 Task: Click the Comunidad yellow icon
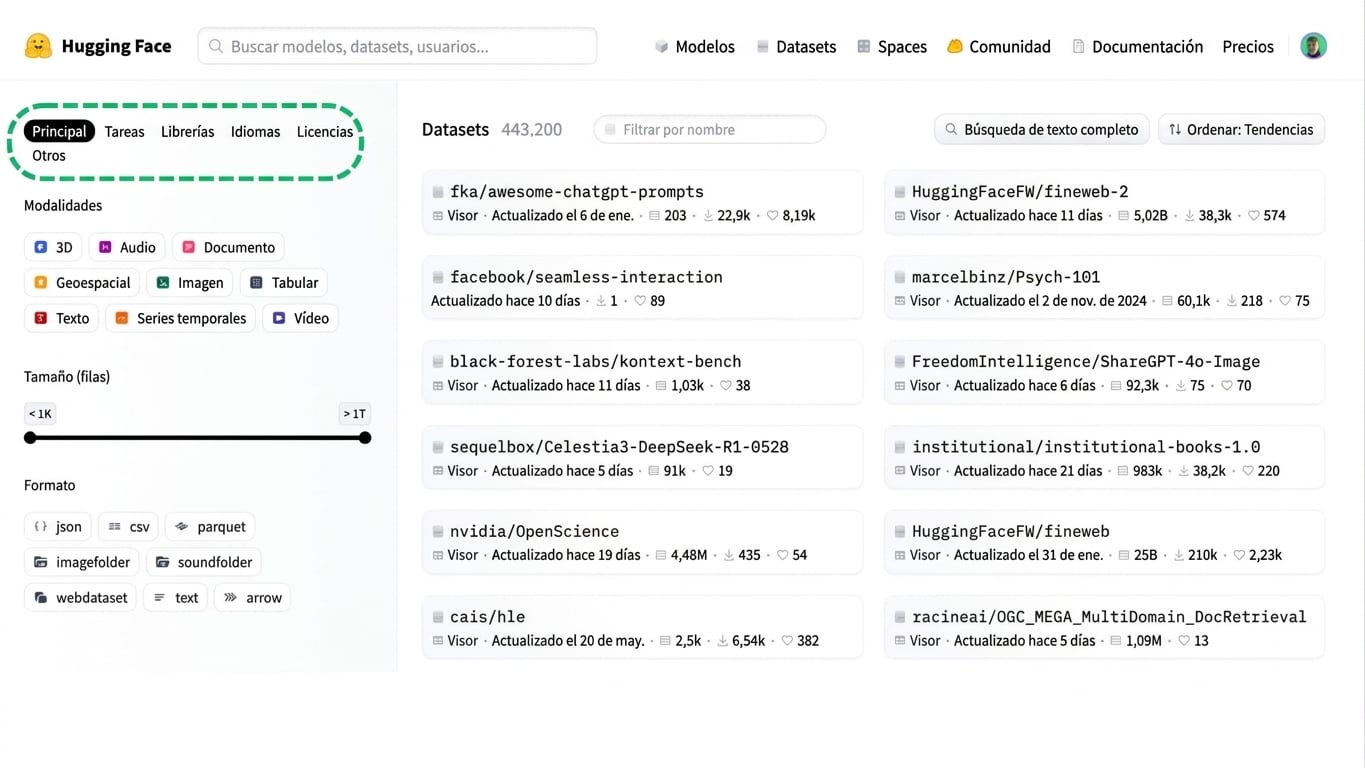(x=955, y=47)
